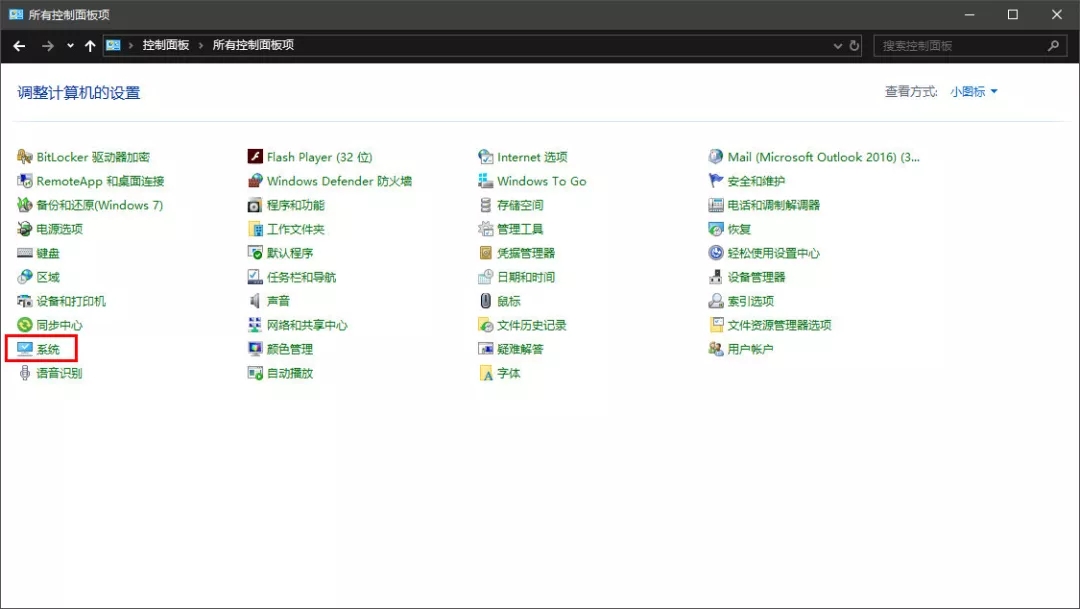1080x609 pixels.
Task: Click the back navigation arrow
Action: pos(18,45)
